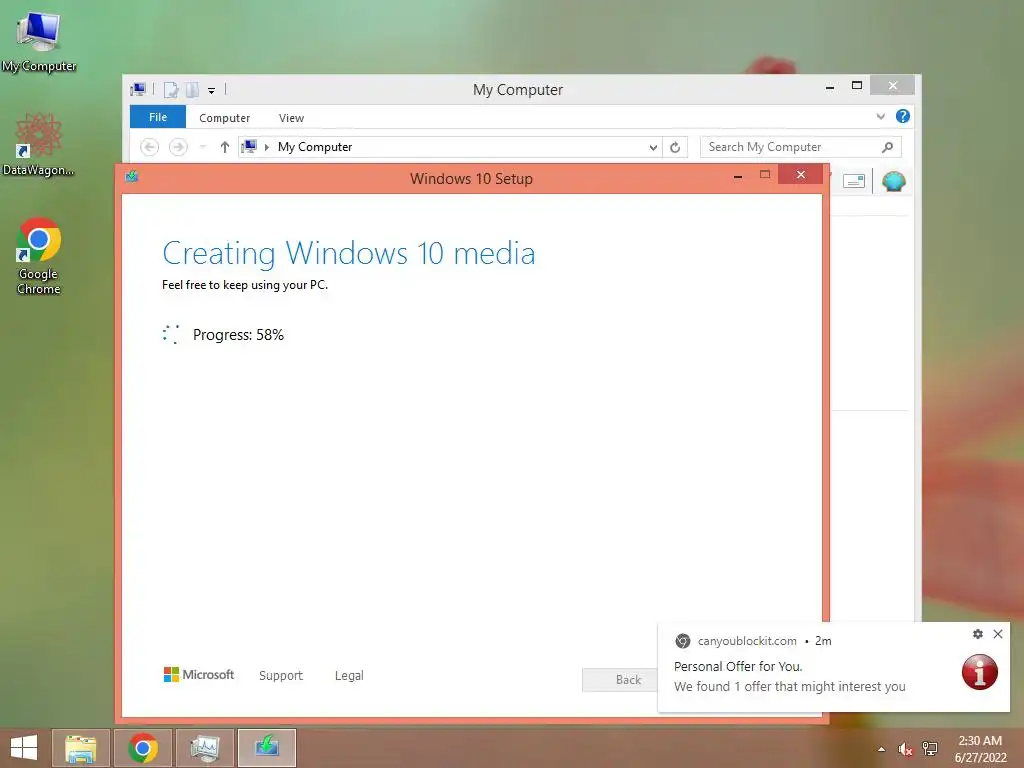
Task: Open notification settings gear icon
Action: point(978,633)
